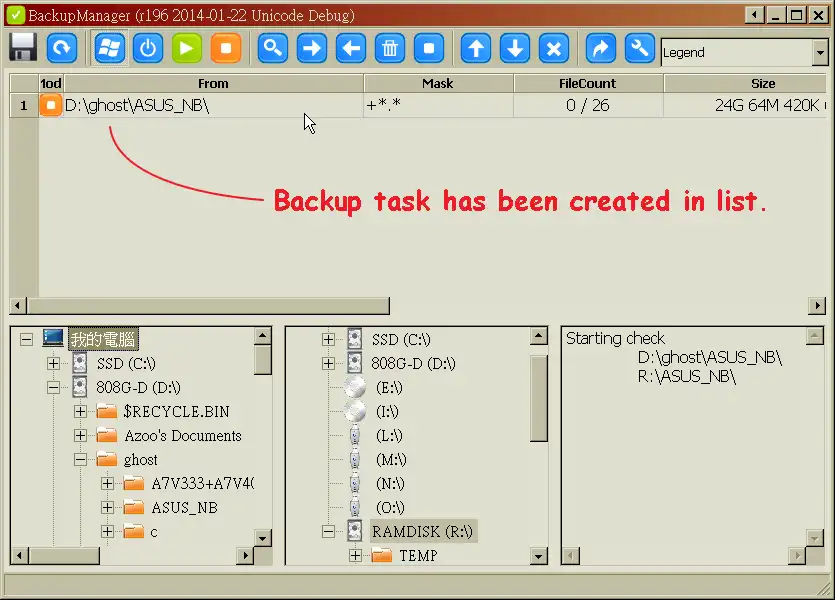
Task: Select $RECYCLE.BIN folder
Action: pos(176,412)
